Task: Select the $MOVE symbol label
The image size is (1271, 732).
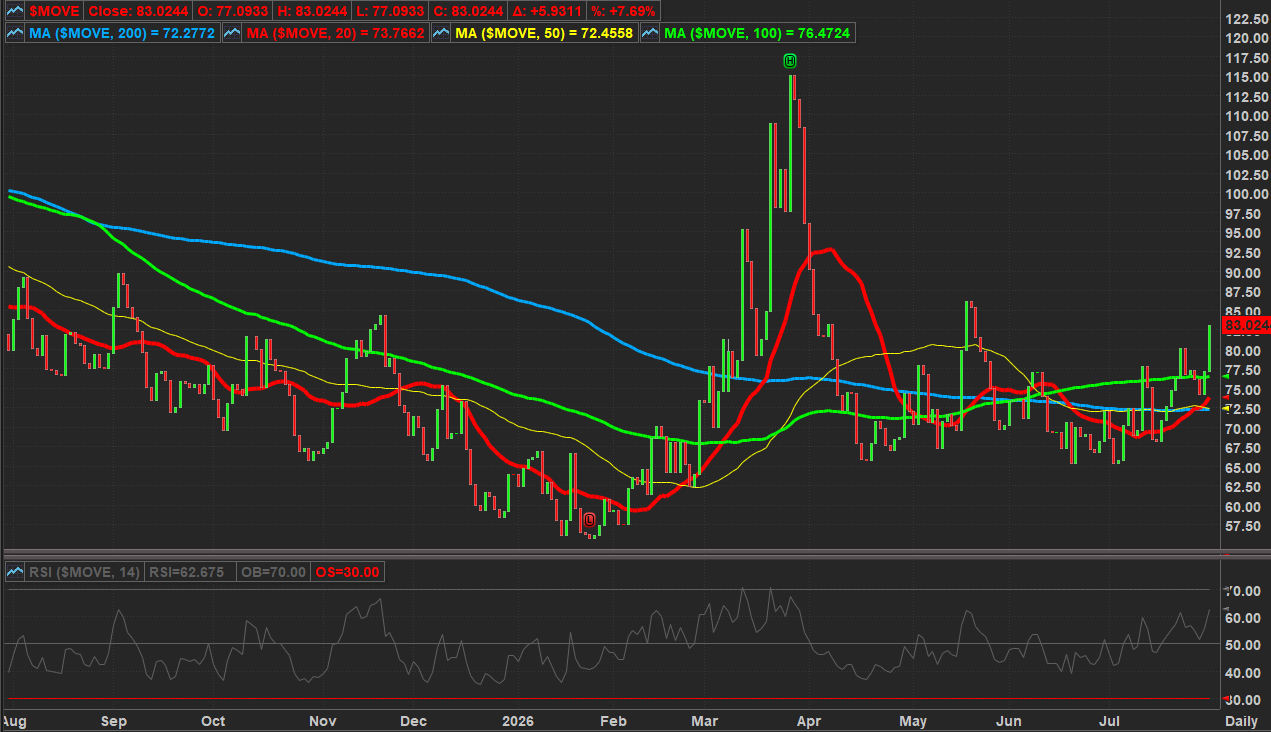Action: tap(53, 10)
